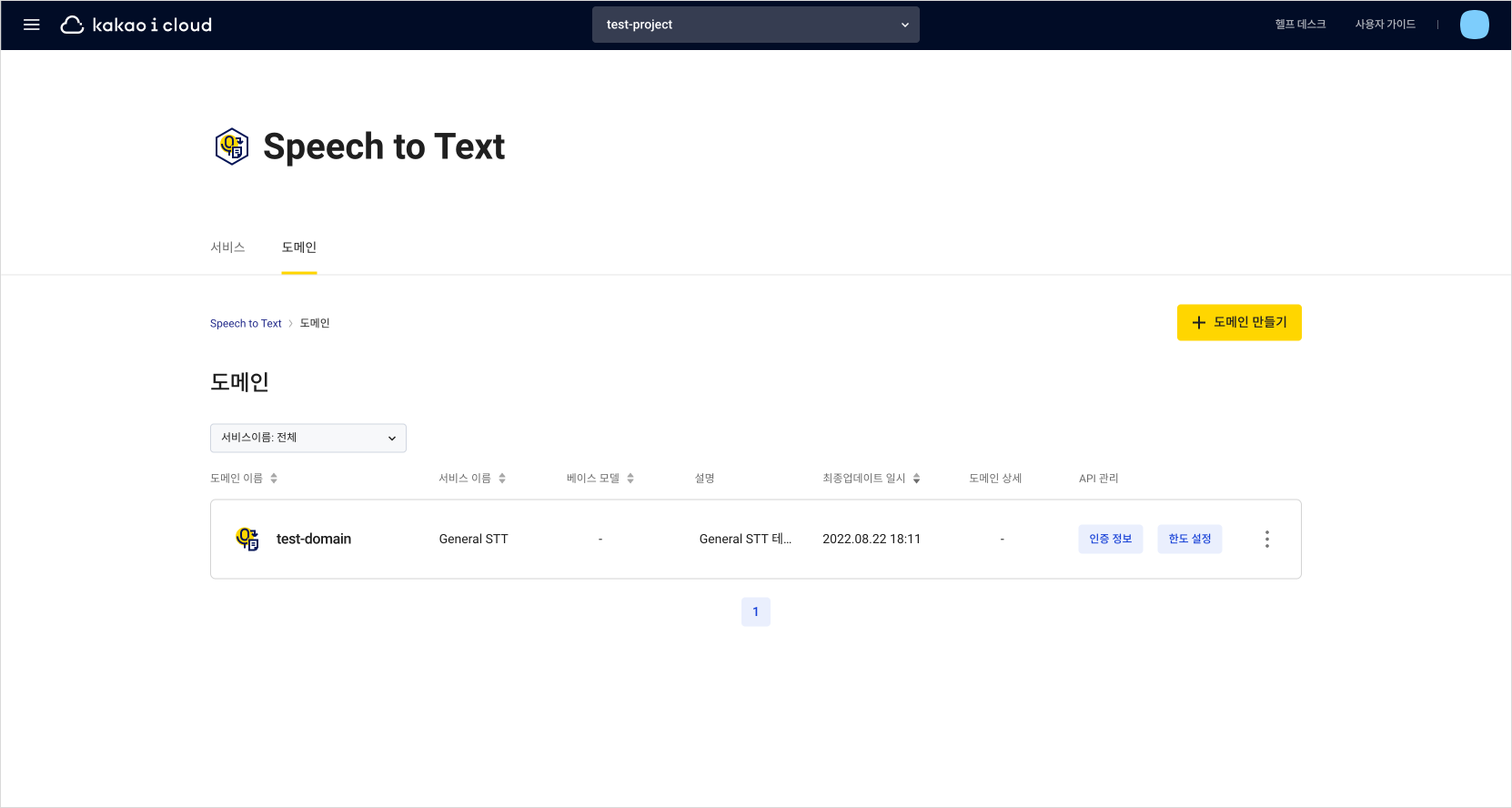Click the 설명 column header

pos(705,479)
